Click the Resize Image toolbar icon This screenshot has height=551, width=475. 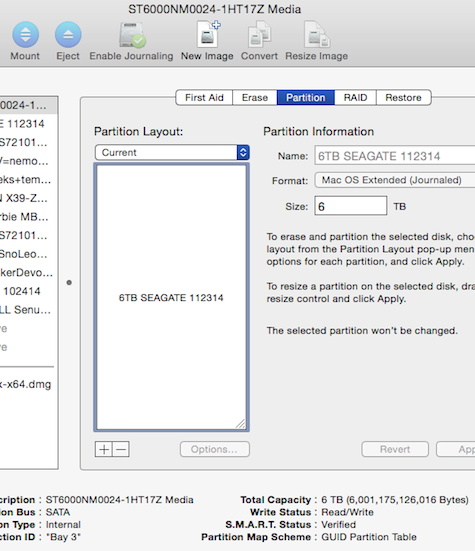pos(317,34)
